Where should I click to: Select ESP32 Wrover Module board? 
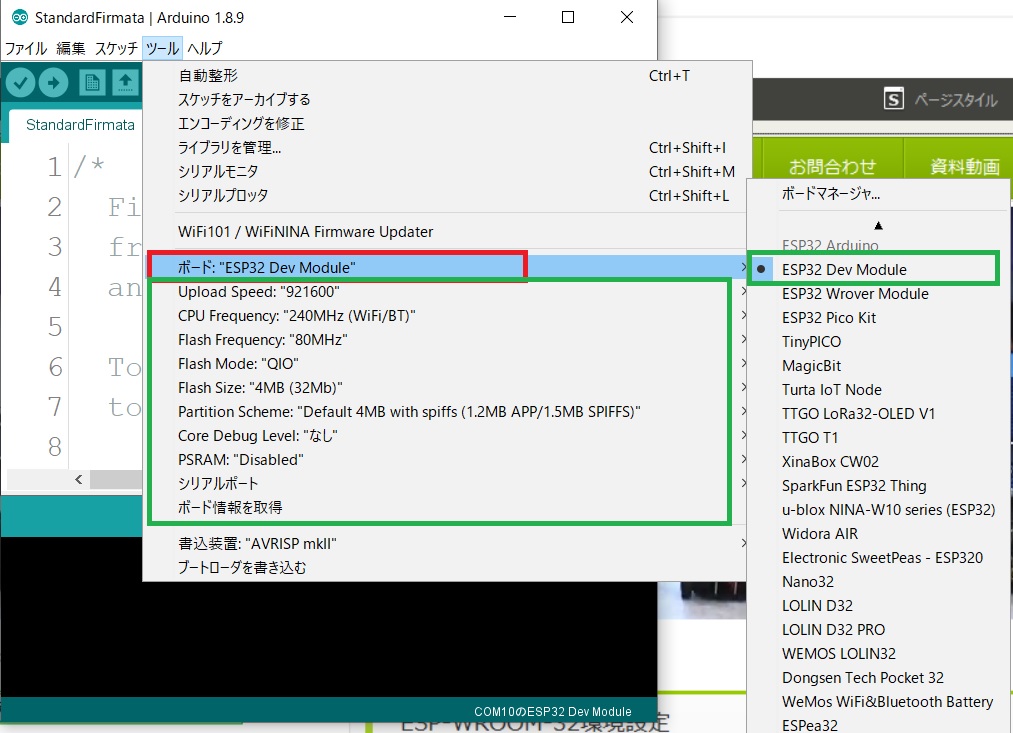pos(879,293)
